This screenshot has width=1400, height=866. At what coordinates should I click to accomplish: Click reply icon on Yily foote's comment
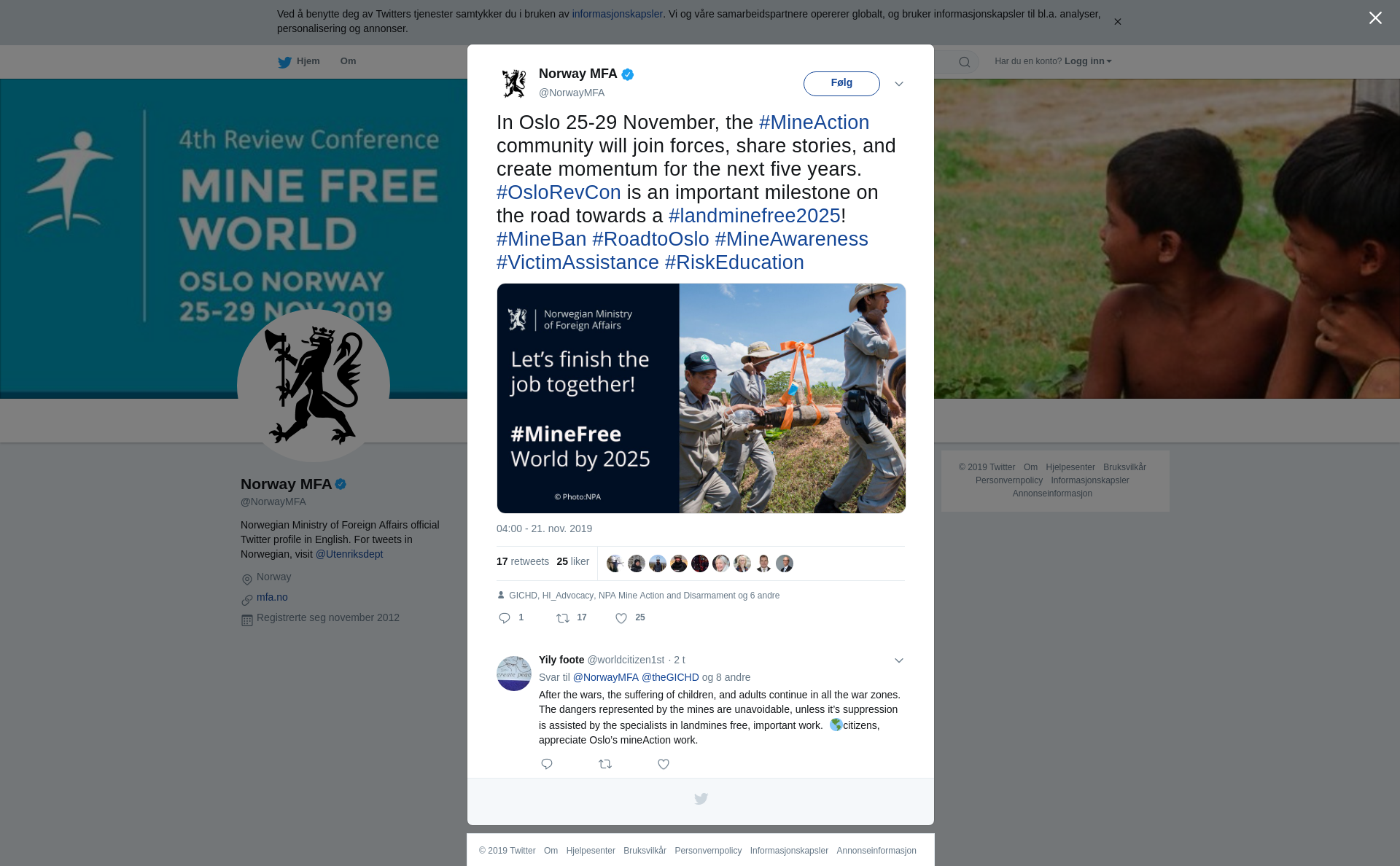[547, 764]
